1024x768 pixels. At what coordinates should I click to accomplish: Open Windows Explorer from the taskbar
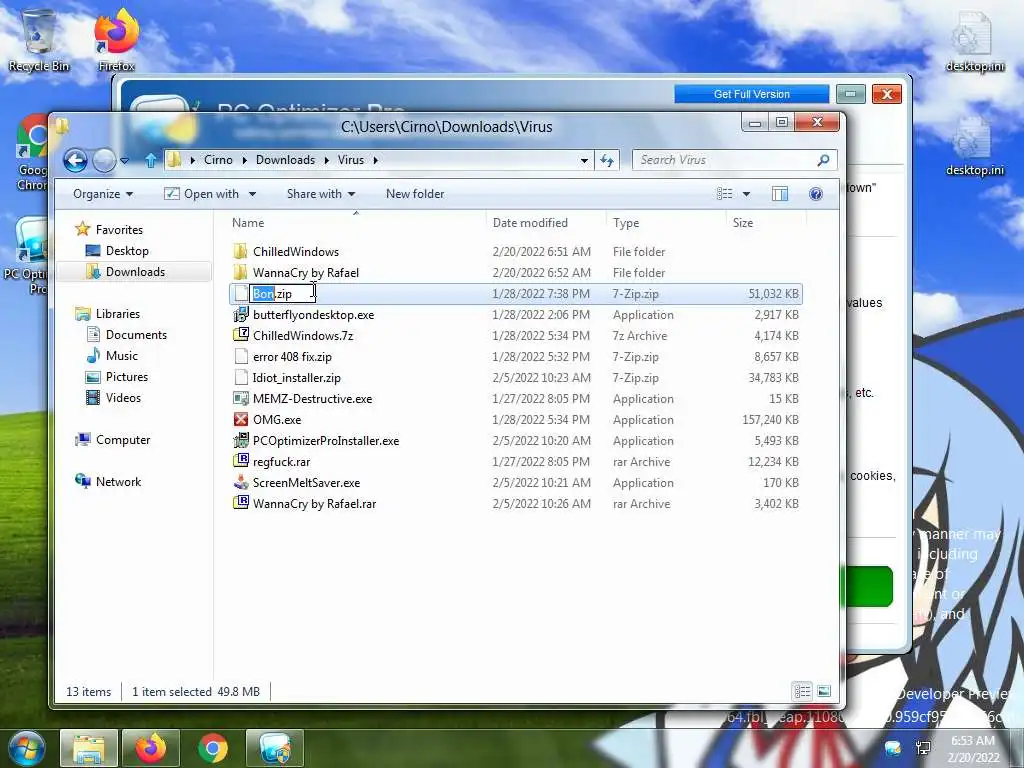[x=89, y=749]
